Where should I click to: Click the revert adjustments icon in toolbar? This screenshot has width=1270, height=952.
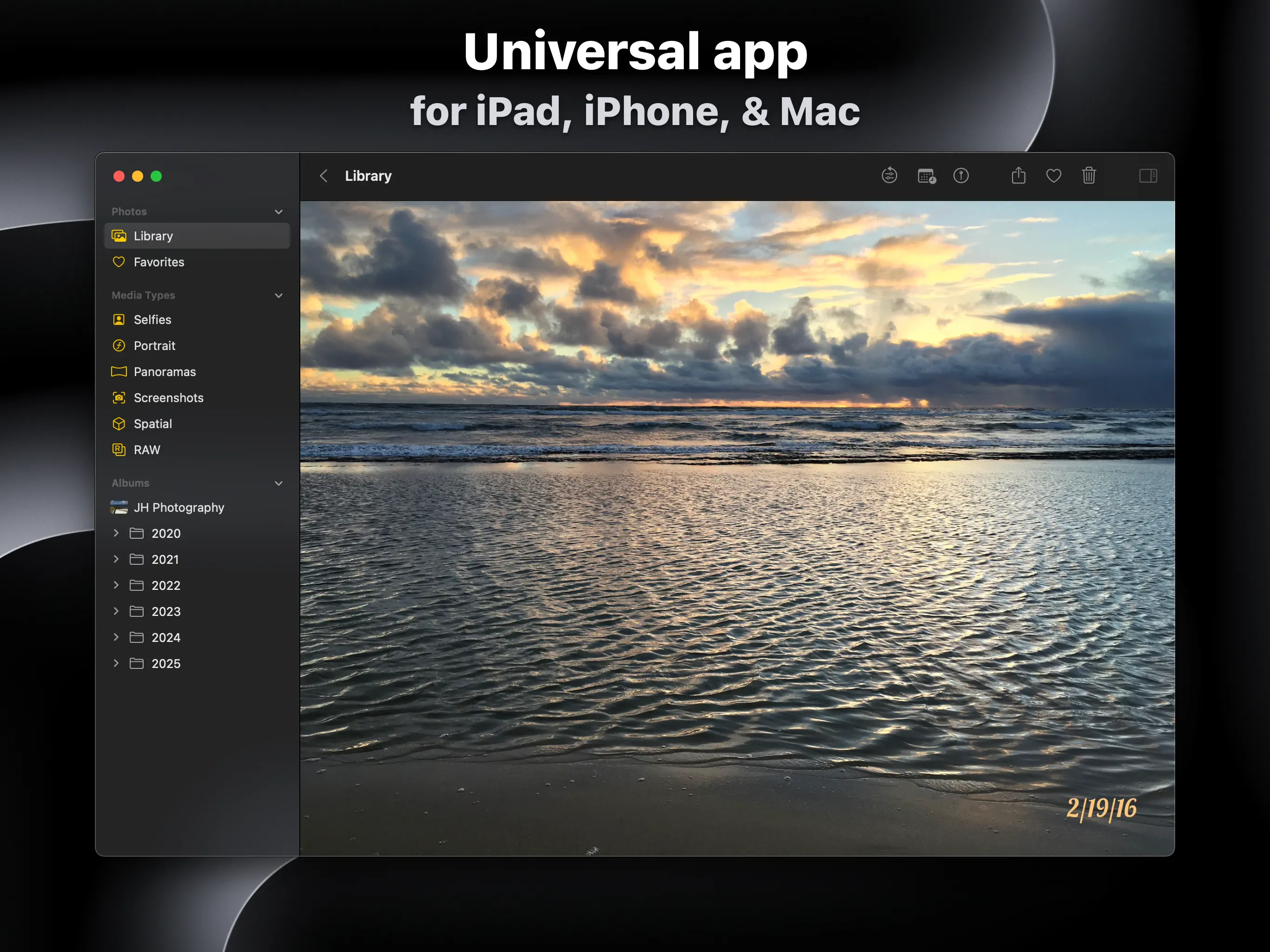[889, 176]
